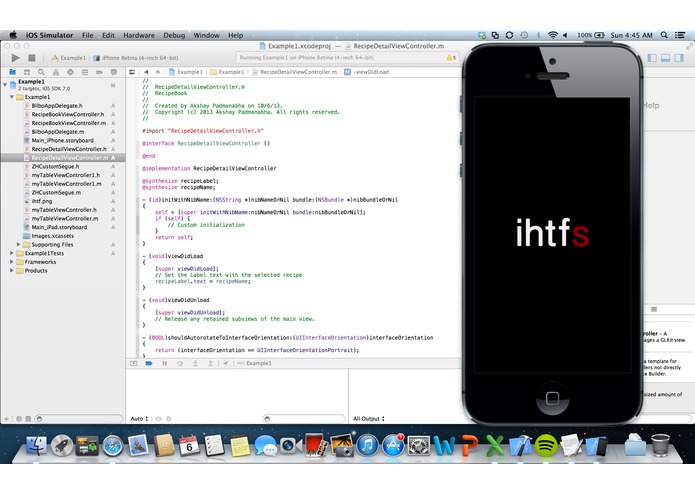Toggle the Quick Look eye icon
This screenshot has width=695, height=494.
(x=158, y=419)
